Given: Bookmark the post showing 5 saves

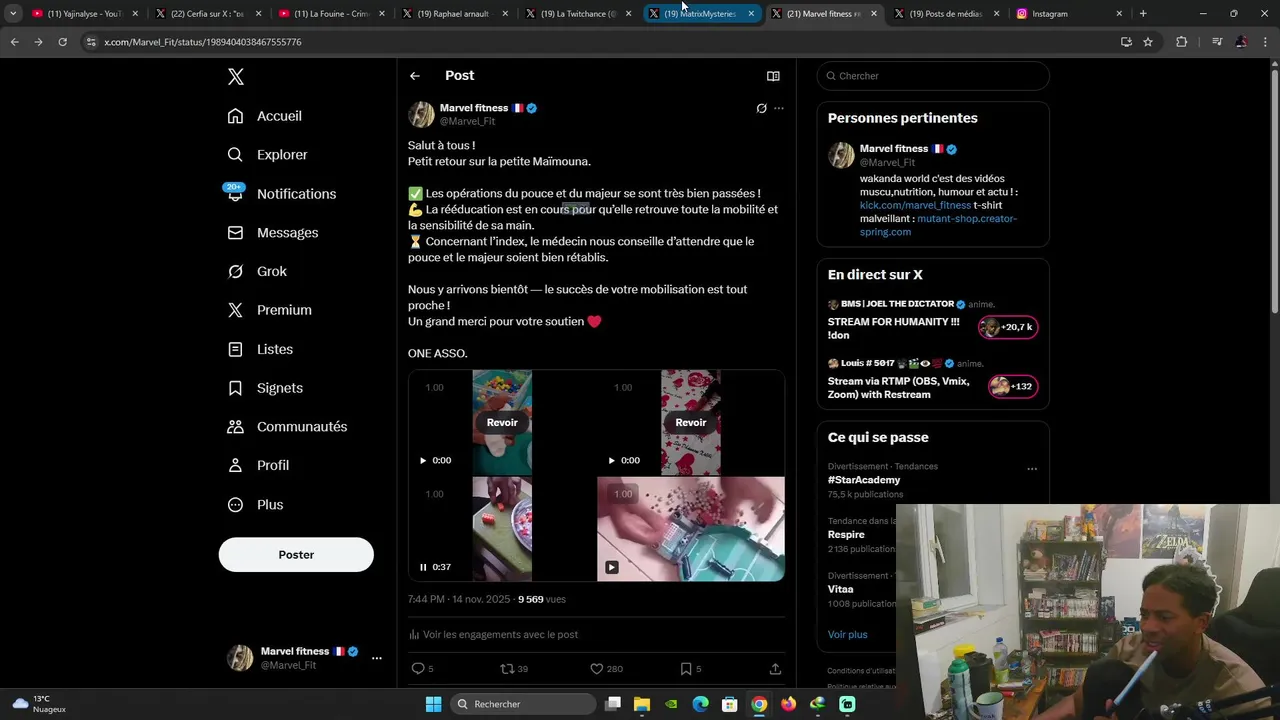Looking at the screenshot, I should pos(686,669).
